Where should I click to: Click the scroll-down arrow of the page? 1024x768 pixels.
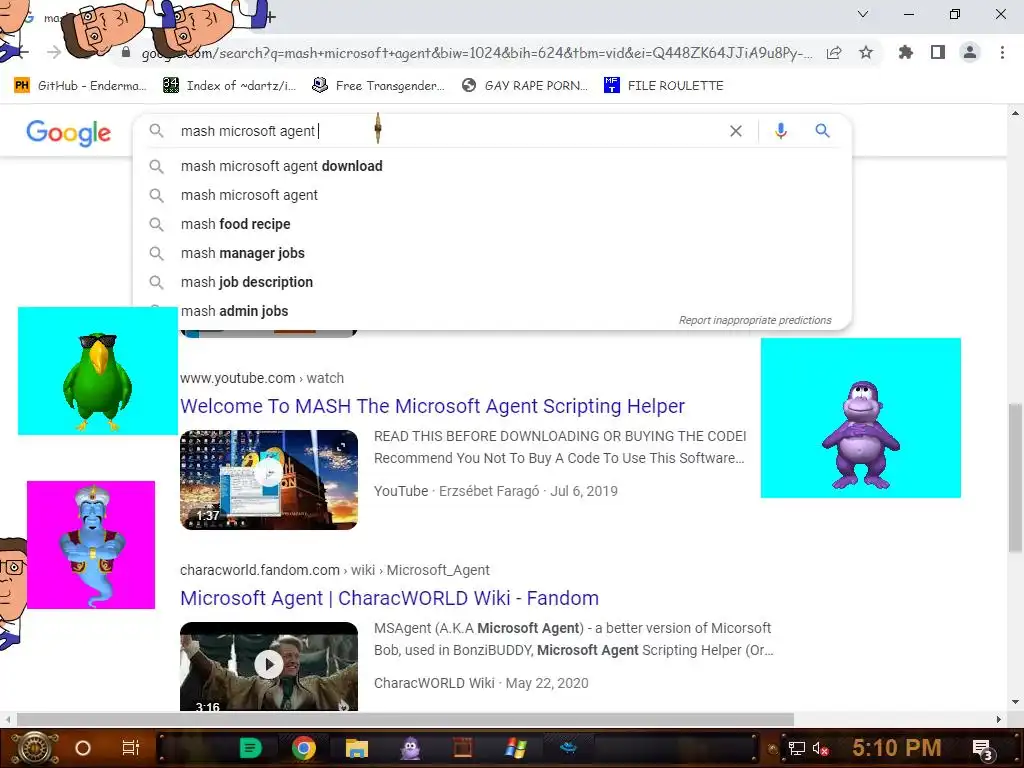click(1015, 703)
